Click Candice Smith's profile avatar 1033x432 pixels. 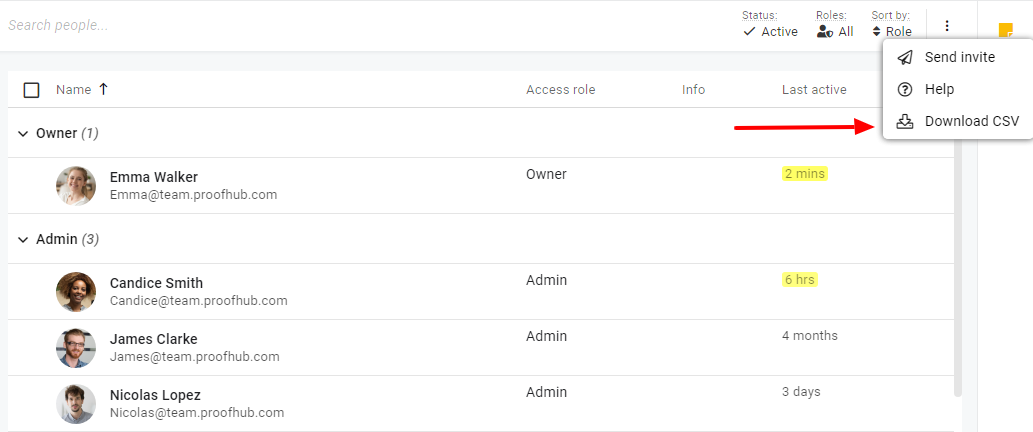coord(76,292)
